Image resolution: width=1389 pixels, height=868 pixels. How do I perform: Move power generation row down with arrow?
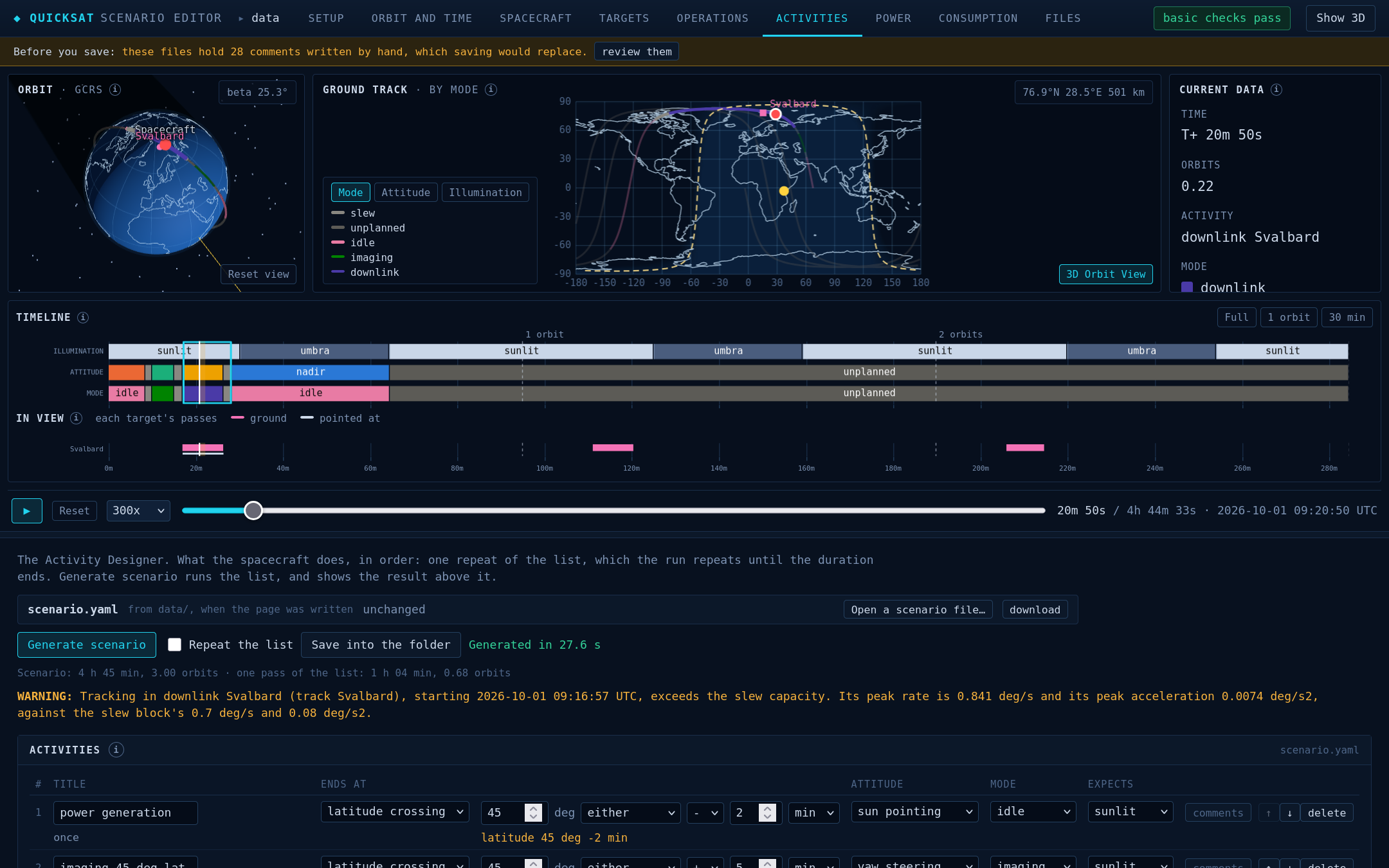click(1289, 813)
